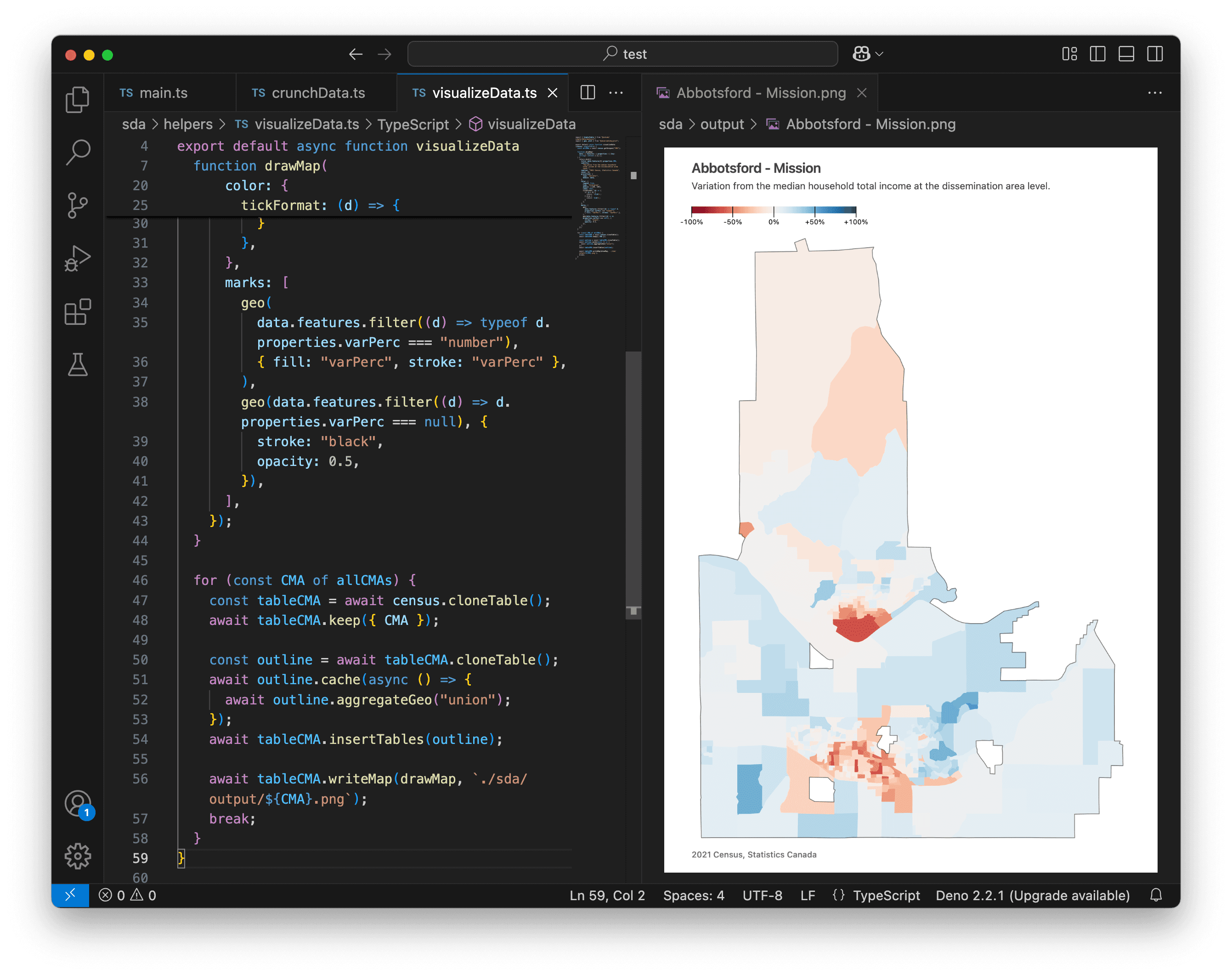Open the remote window indicator
The image size is (1232, 976).
tap(70, 895)
